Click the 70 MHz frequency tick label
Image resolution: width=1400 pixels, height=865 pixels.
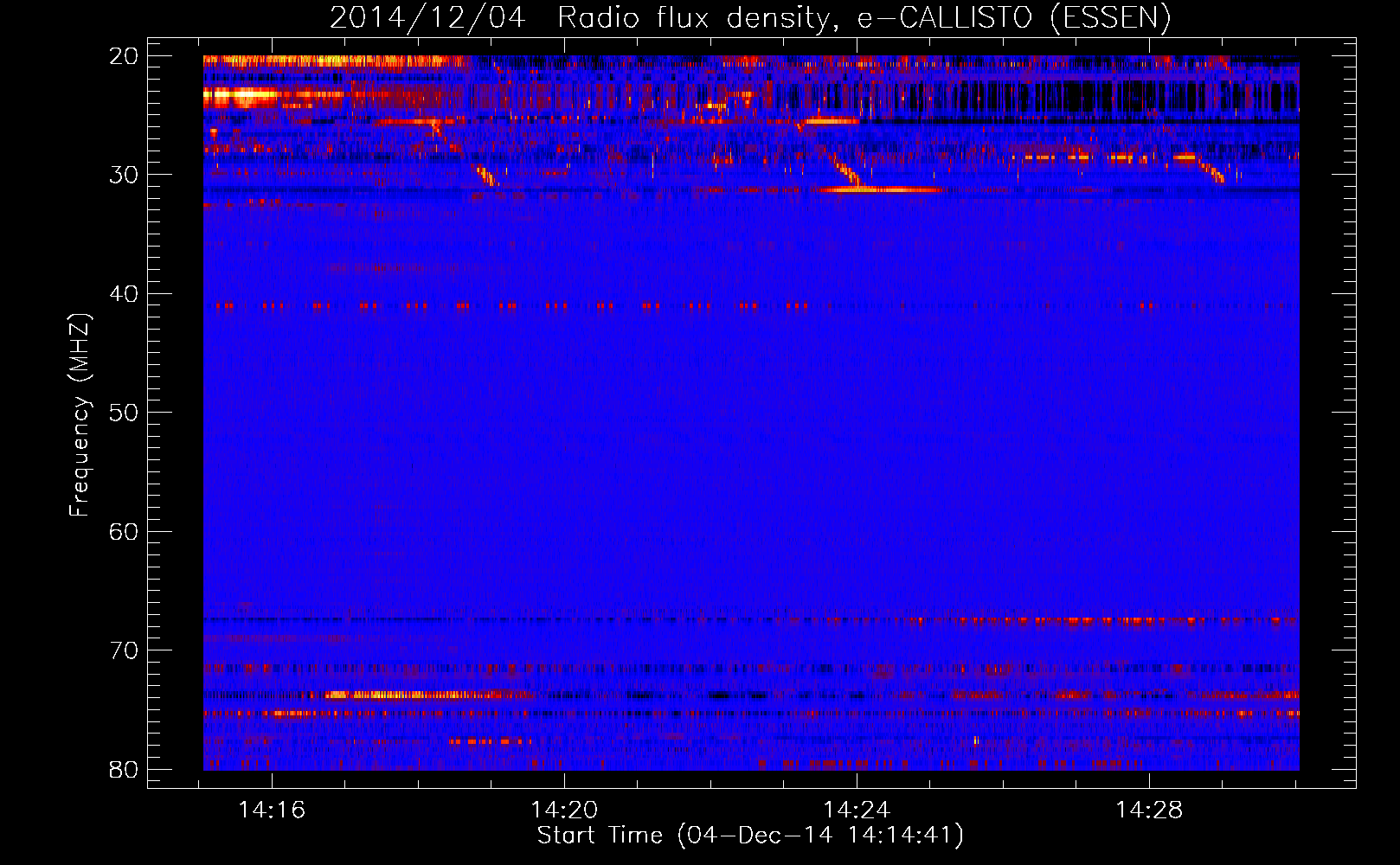[124, 650]
